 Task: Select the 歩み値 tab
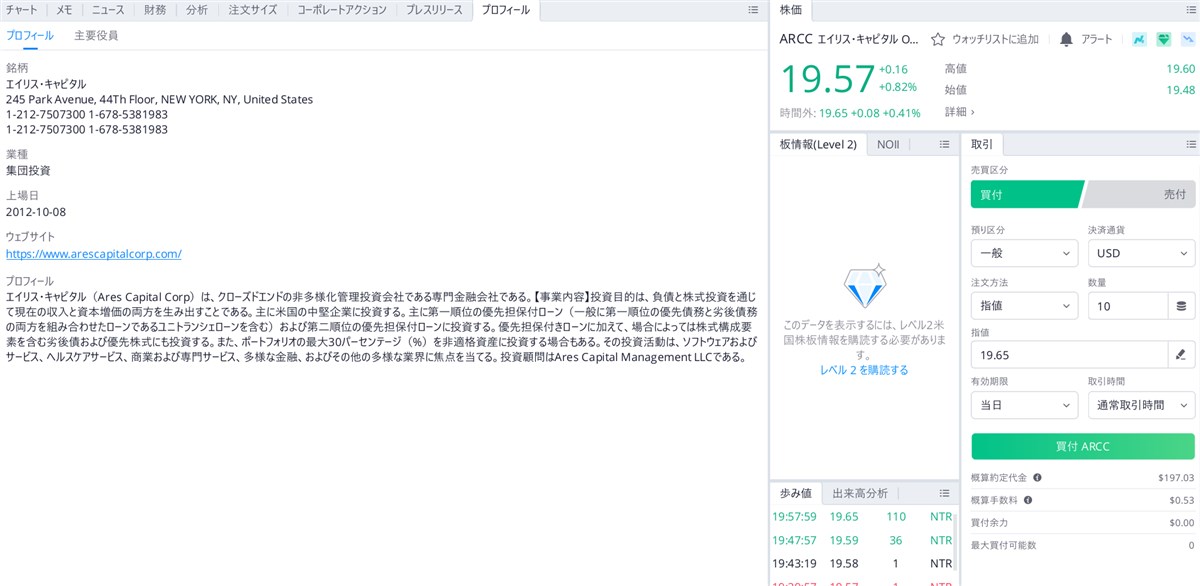click(796, 493)
